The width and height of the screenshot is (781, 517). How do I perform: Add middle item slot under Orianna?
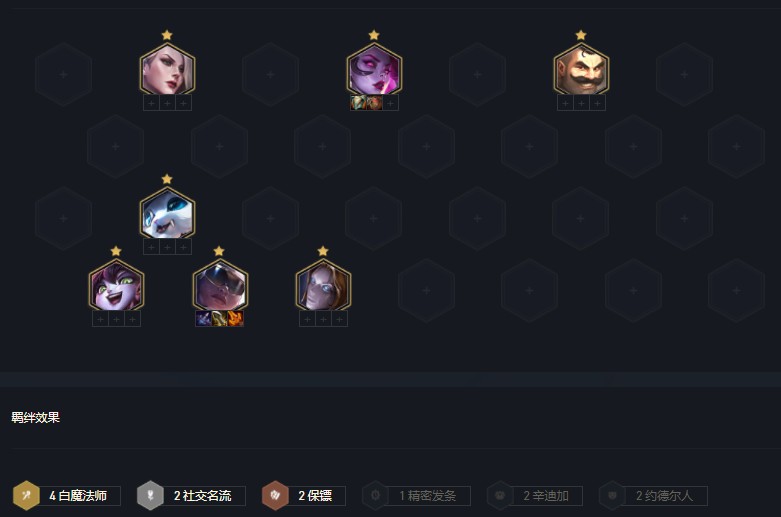click(167, 247)
